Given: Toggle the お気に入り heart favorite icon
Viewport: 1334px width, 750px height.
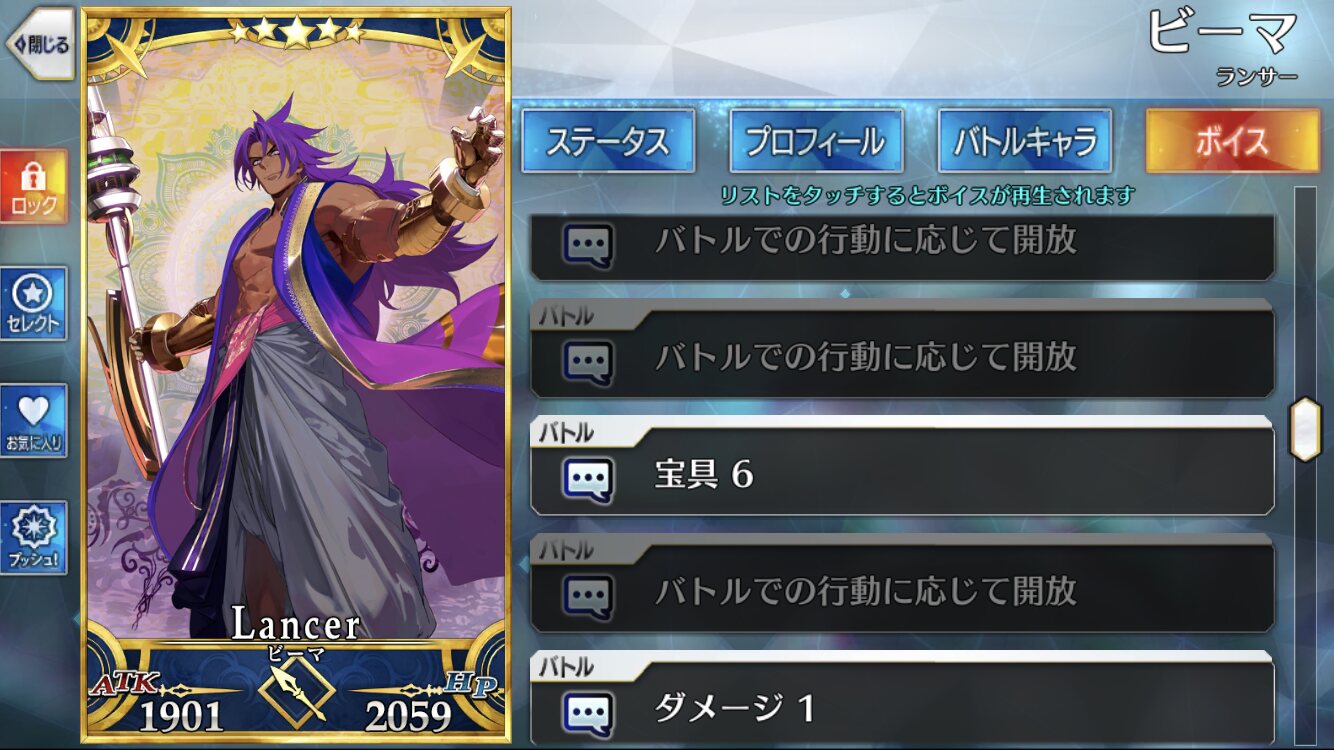Looking at the screenshot, I should pos(34,421).
